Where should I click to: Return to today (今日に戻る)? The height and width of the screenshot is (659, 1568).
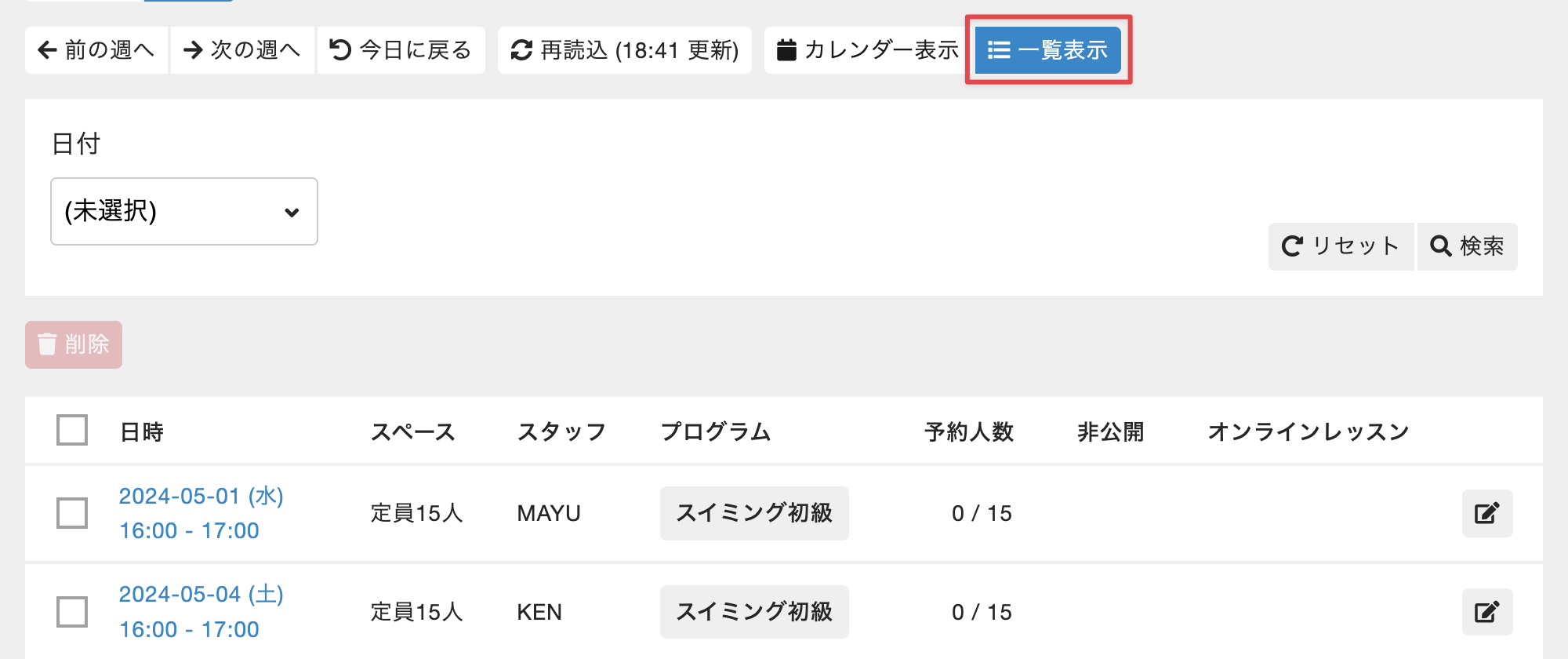[x=401, y=50]
